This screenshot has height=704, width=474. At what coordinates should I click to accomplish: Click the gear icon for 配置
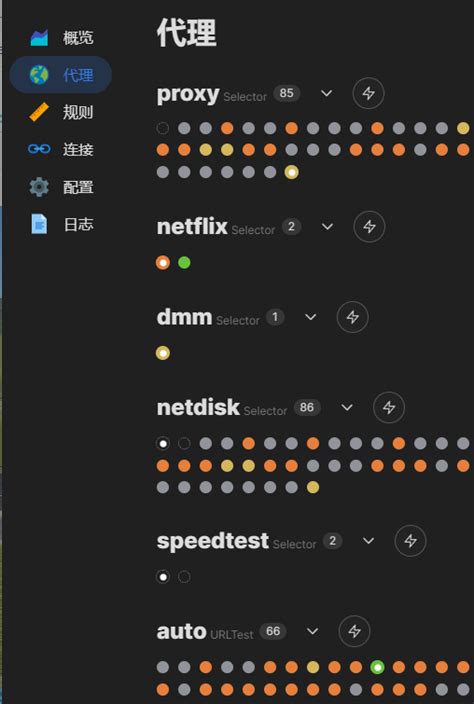[39, 187]
